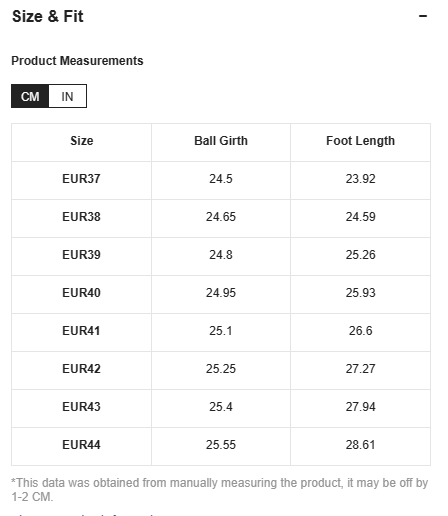The height and width of the screenshot is (516, 448).
Task: Click the Product Measurements label
Action: click(x=77, y=61)
